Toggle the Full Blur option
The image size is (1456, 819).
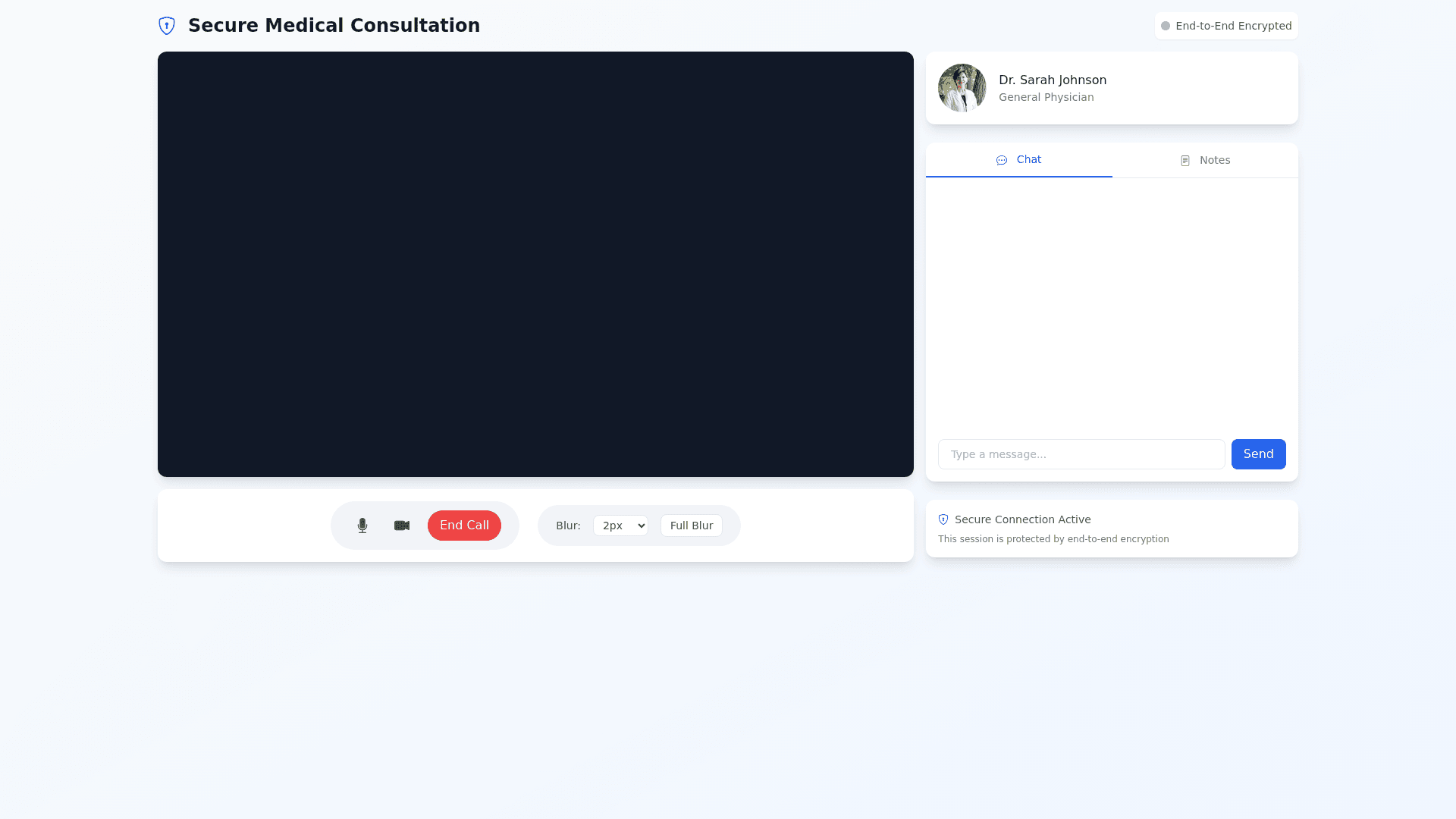click(691, 526)
